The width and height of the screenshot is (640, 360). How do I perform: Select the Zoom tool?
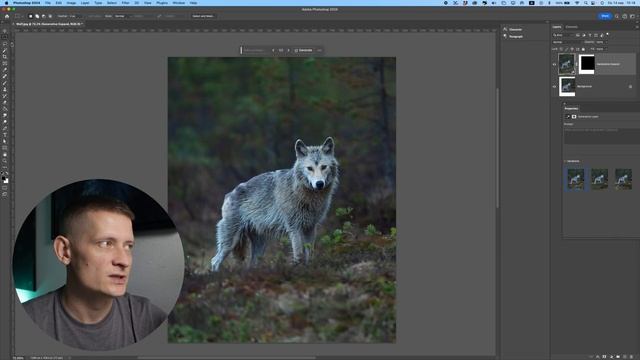point(5,161)
